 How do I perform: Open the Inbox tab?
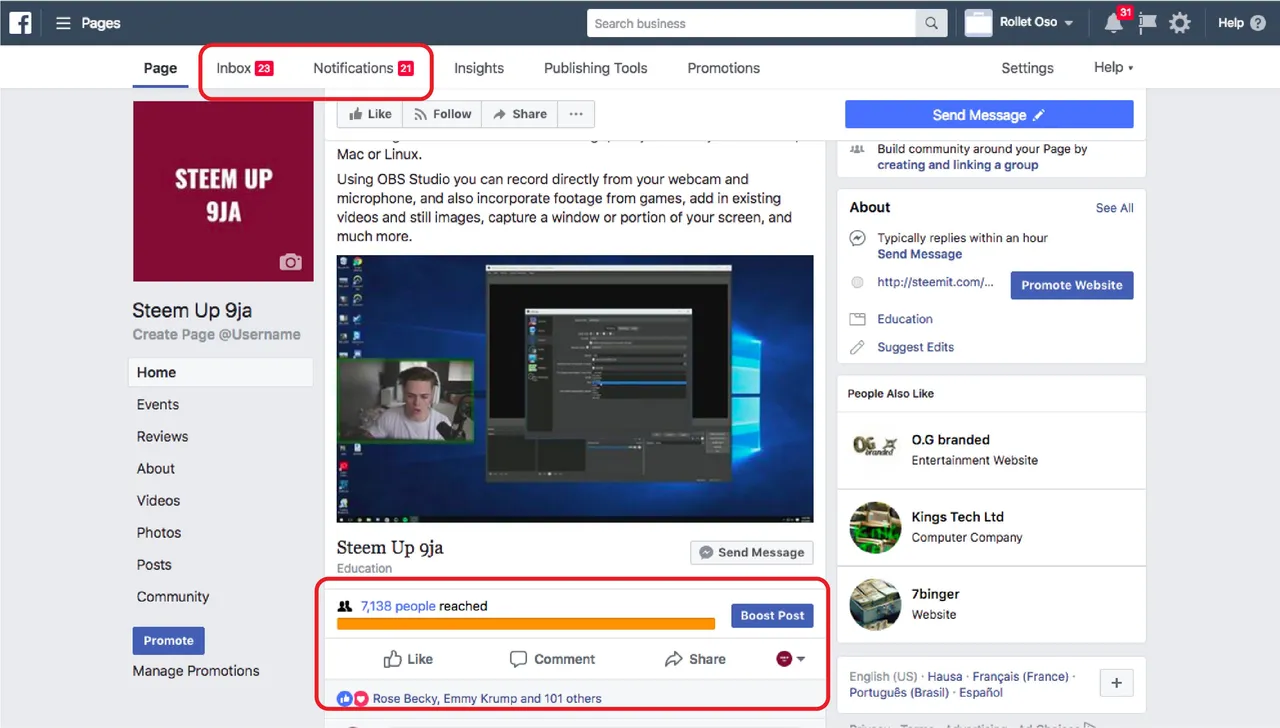tap(245, 68)
